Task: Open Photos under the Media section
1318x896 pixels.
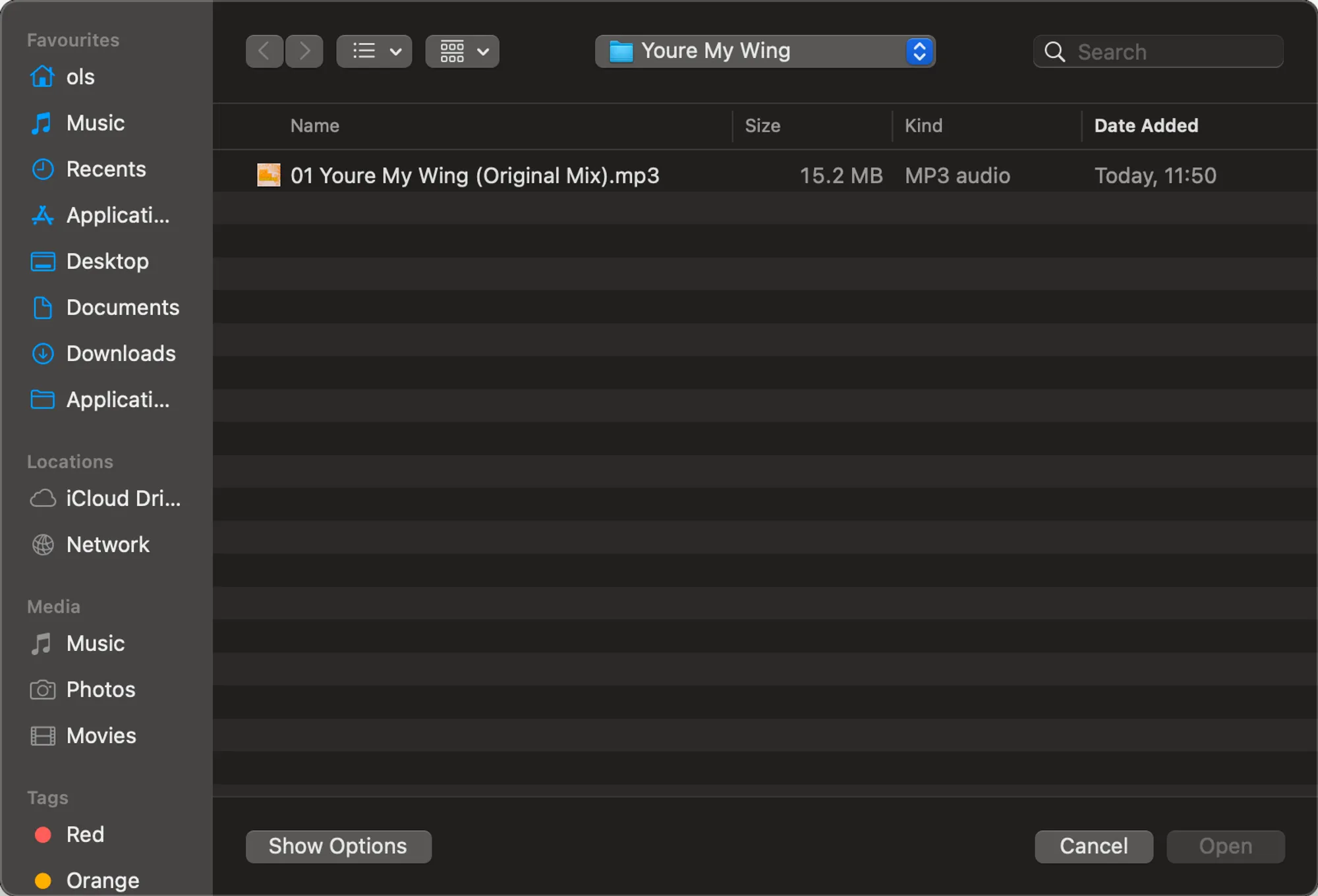Action: pyautogui.click(x=100, y=690)
